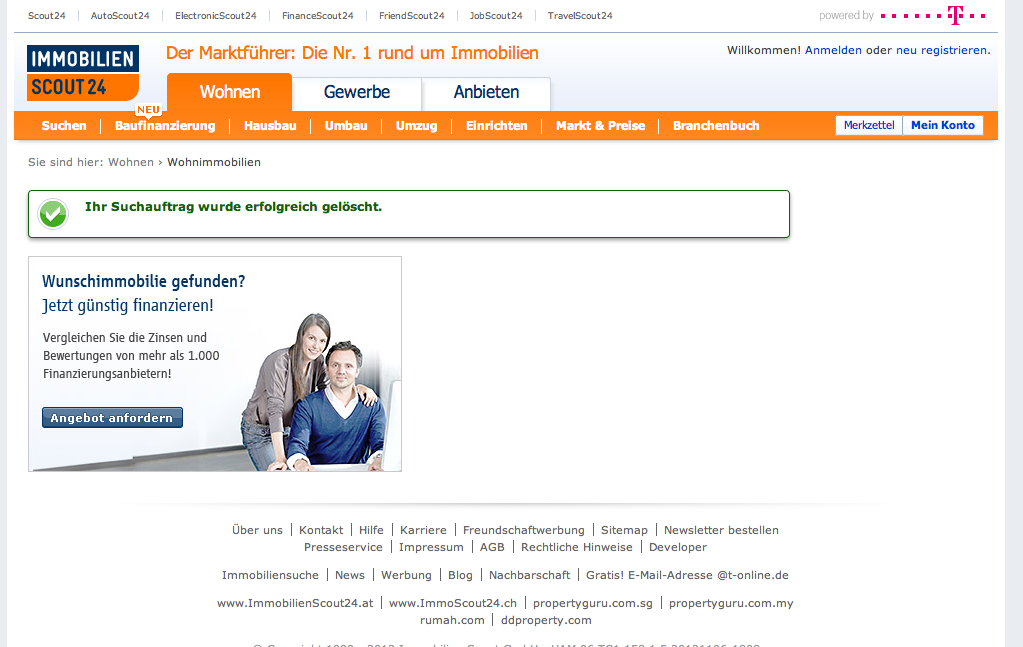Go to JobScout24 in the top bar
This screenshot has width=1023, height=647.
click(x=496, y=16)
